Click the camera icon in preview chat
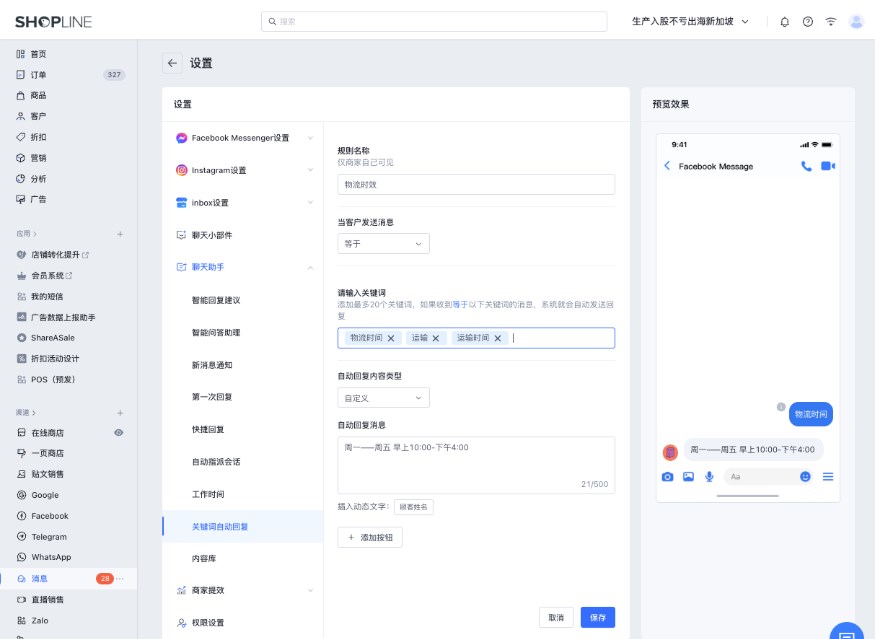The width and height of the screenshot is (875, 639). pyautogui.click(x=667, y=477)
